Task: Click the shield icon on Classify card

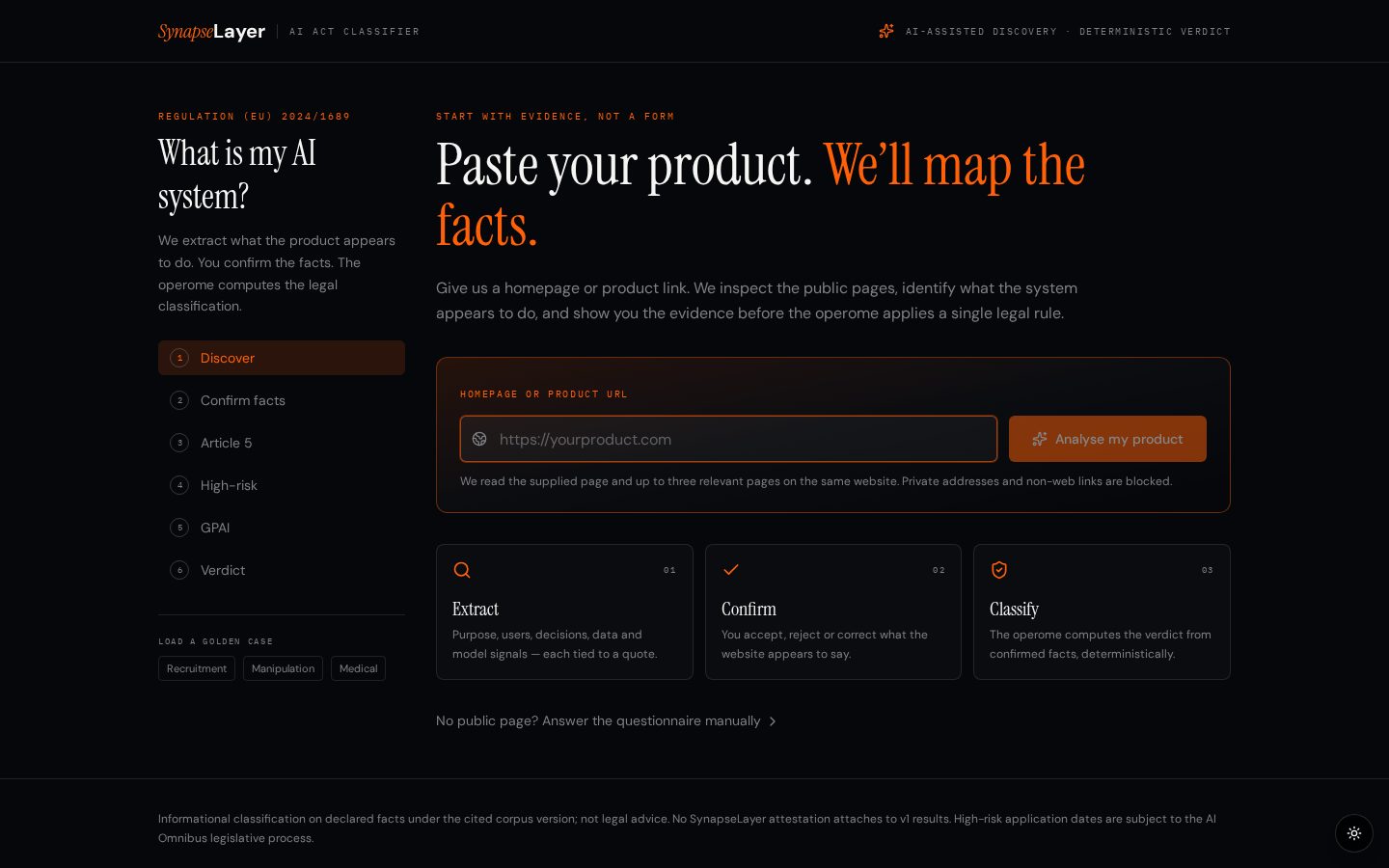Action: tap(999, 570)
